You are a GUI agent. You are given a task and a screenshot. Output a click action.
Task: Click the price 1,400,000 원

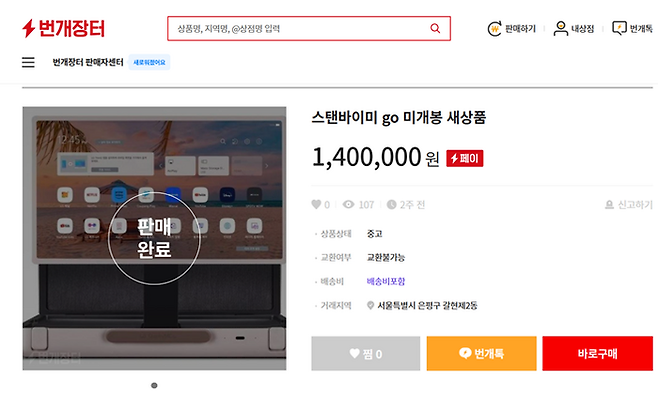[x=375, y=157]
